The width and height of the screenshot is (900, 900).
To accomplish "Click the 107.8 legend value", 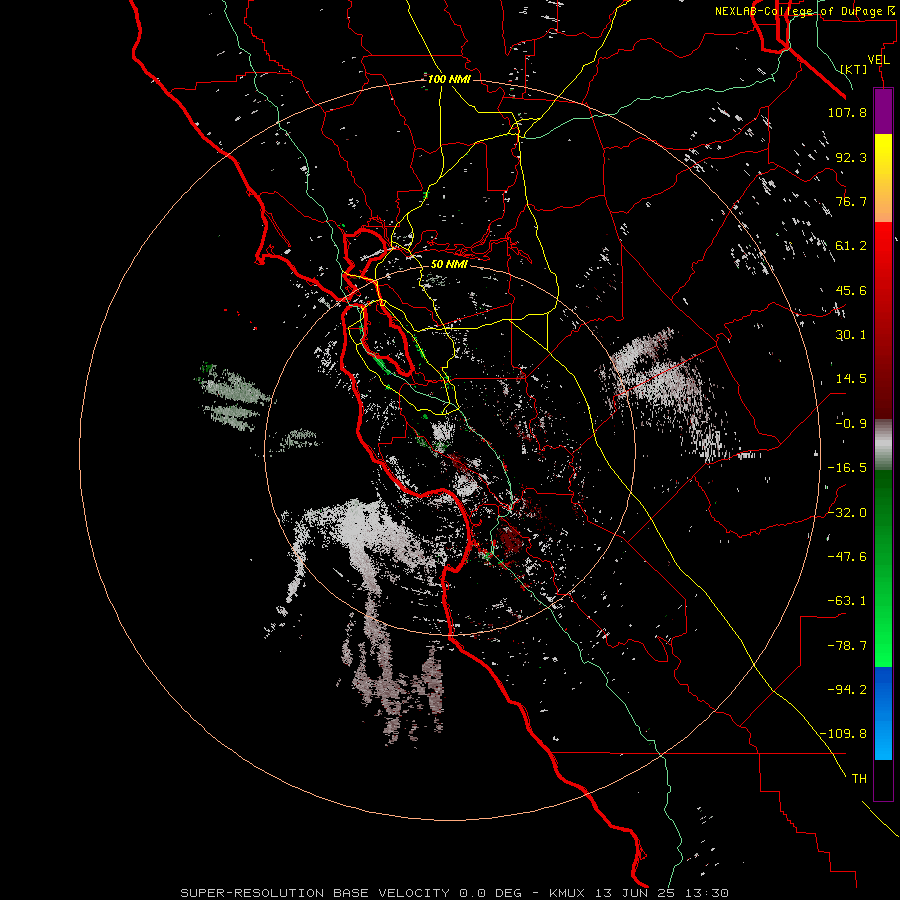I will [x=847, y=112].
